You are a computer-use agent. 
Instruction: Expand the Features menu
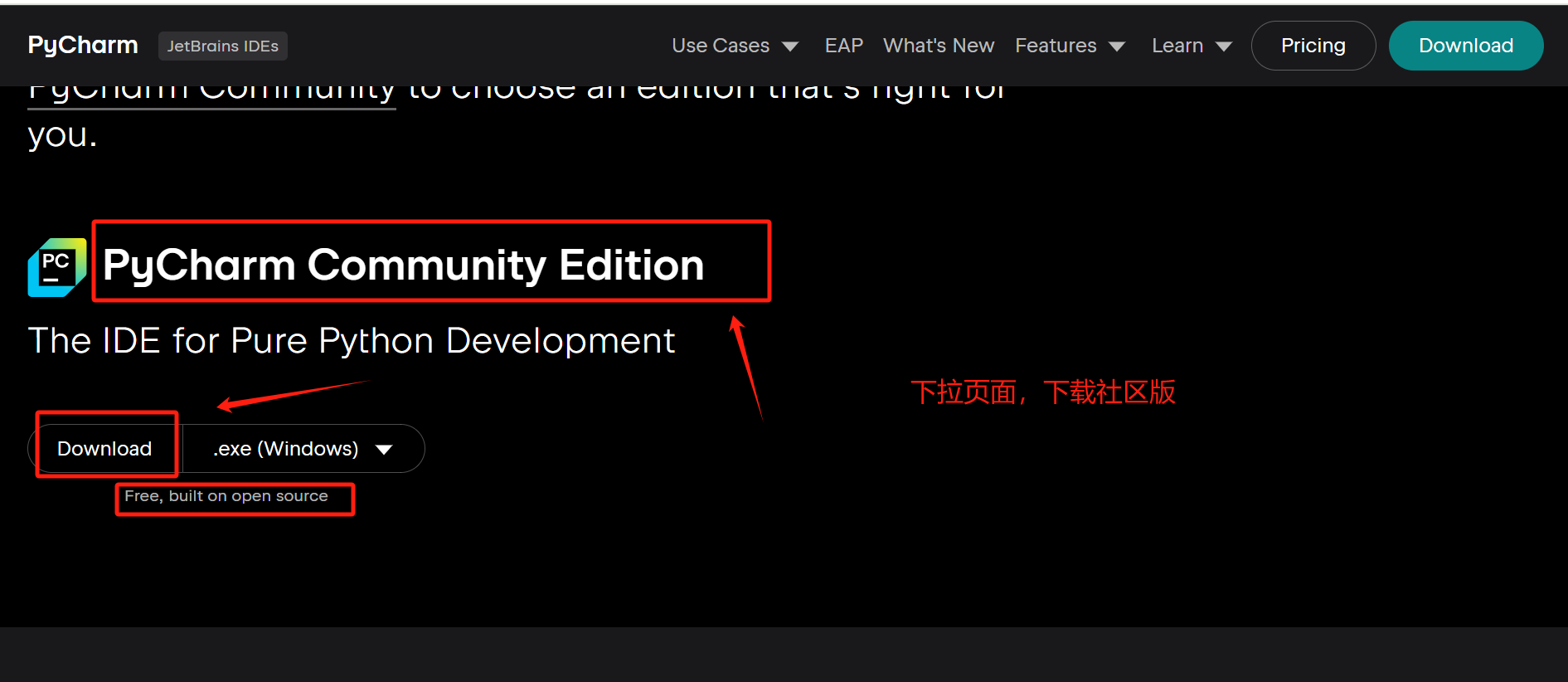[x=1070, y=46]
